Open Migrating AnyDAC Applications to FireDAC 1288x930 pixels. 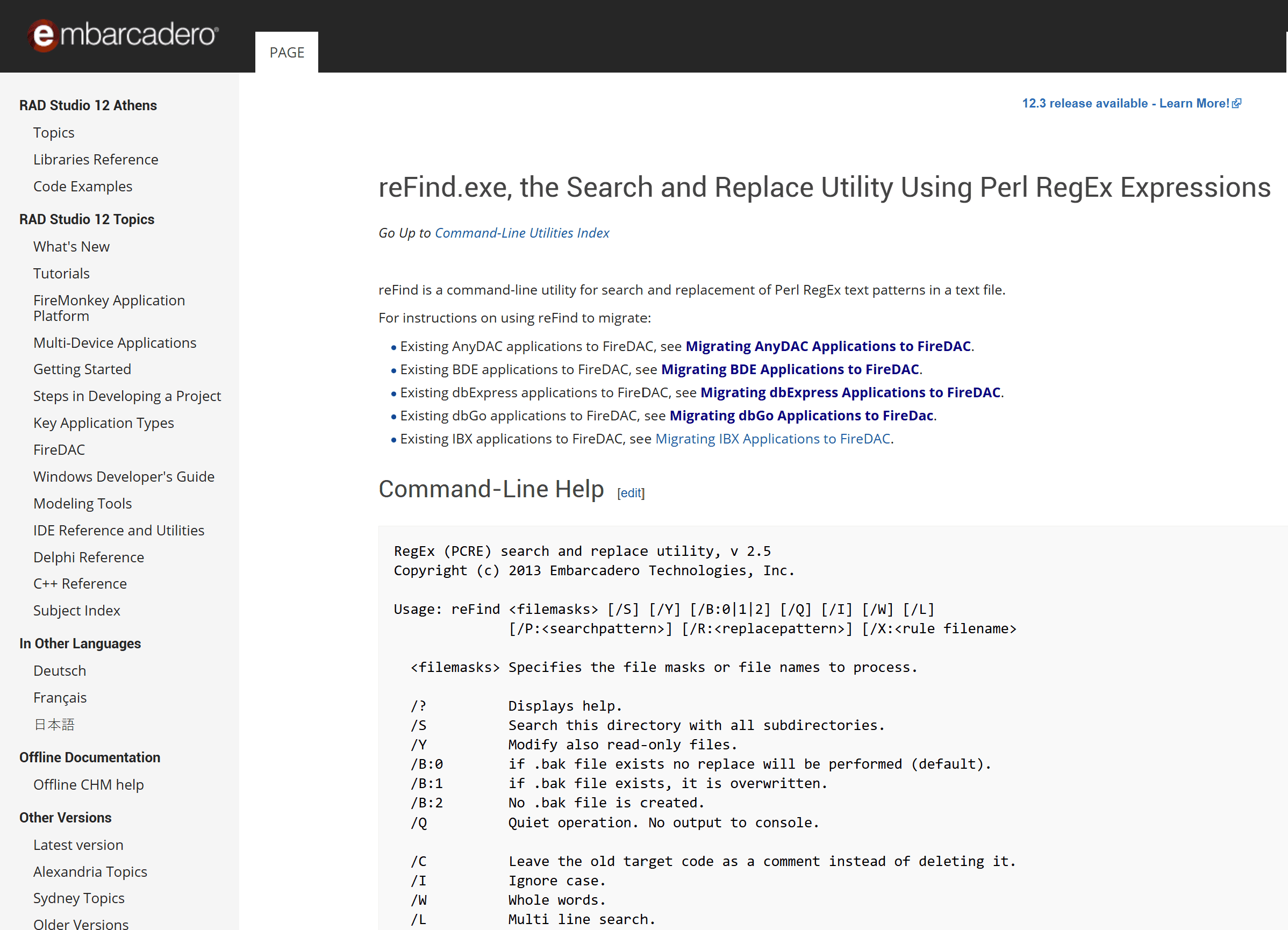coord(828,346)
